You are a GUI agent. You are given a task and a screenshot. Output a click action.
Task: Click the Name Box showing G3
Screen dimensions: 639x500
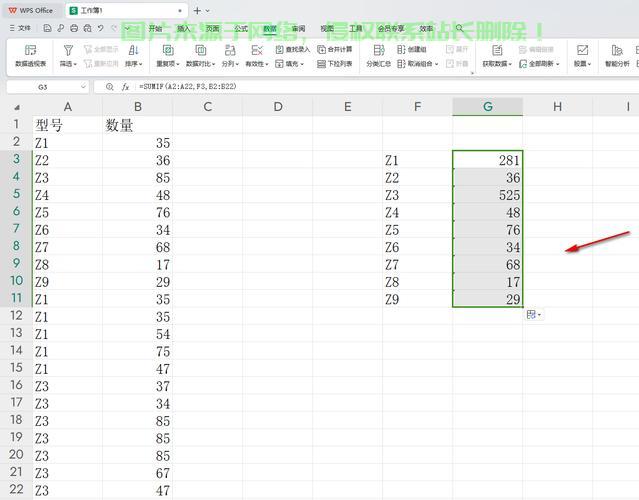[42, 87]
